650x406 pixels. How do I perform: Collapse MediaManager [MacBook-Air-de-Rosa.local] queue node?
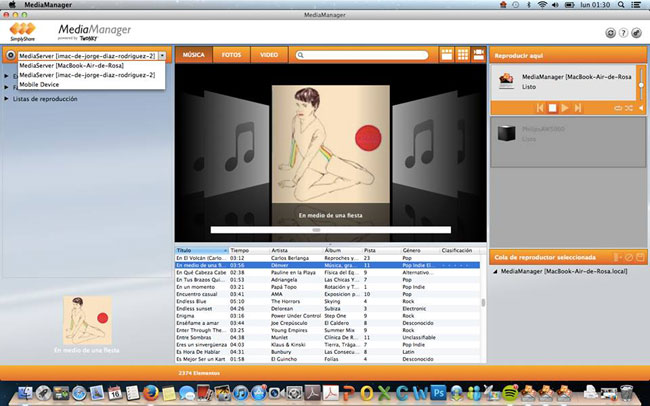[x=495, y=272]
